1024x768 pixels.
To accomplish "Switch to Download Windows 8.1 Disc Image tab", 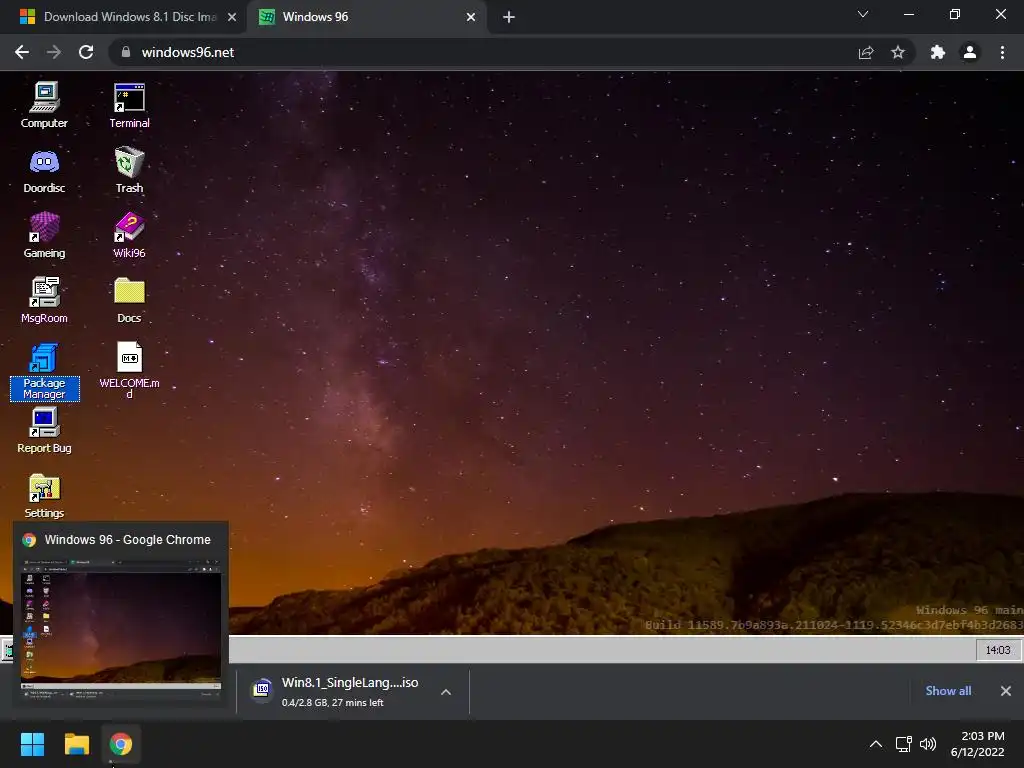I will point(124,17).
